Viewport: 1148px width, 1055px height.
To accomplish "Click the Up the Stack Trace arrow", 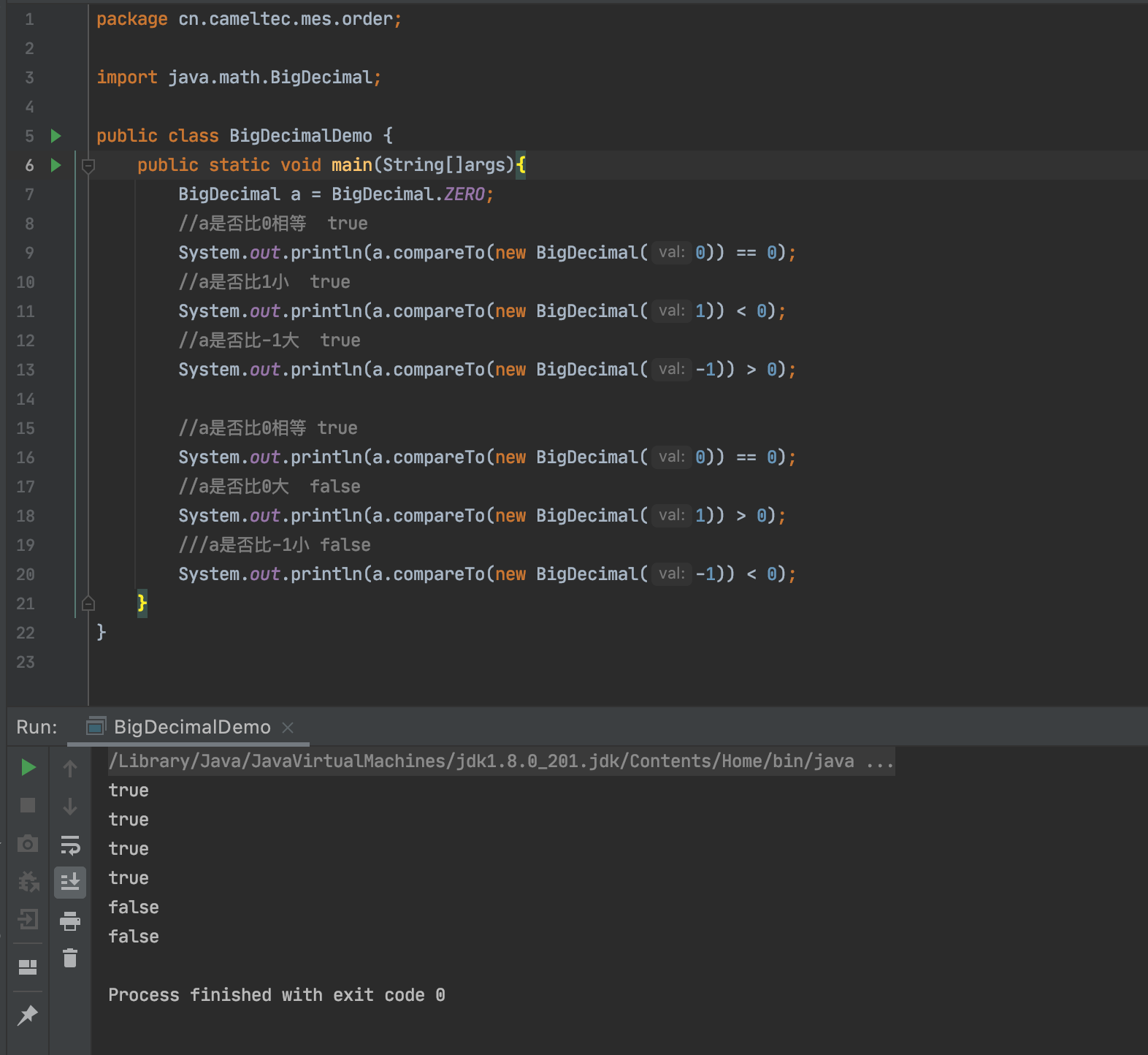I will (x=70, y=769).
